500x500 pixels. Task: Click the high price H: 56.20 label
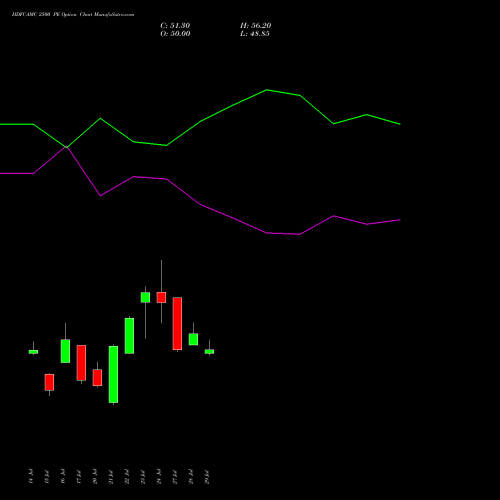255,26
